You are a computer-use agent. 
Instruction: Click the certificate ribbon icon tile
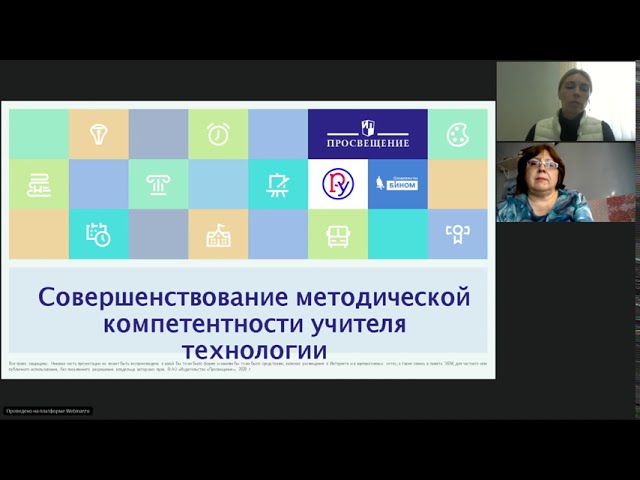[x=458, y=234]
